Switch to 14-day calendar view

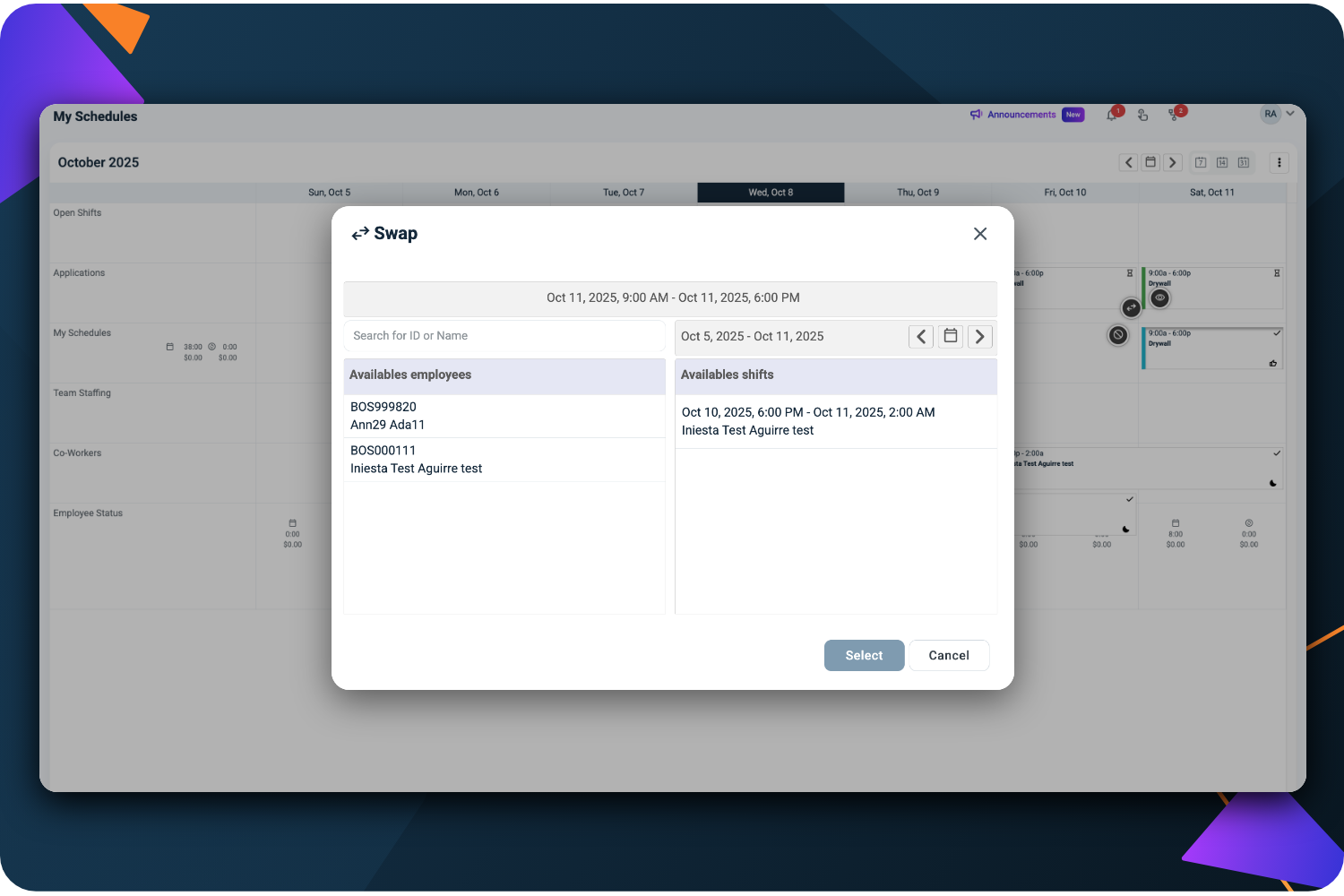point(1222,162)
